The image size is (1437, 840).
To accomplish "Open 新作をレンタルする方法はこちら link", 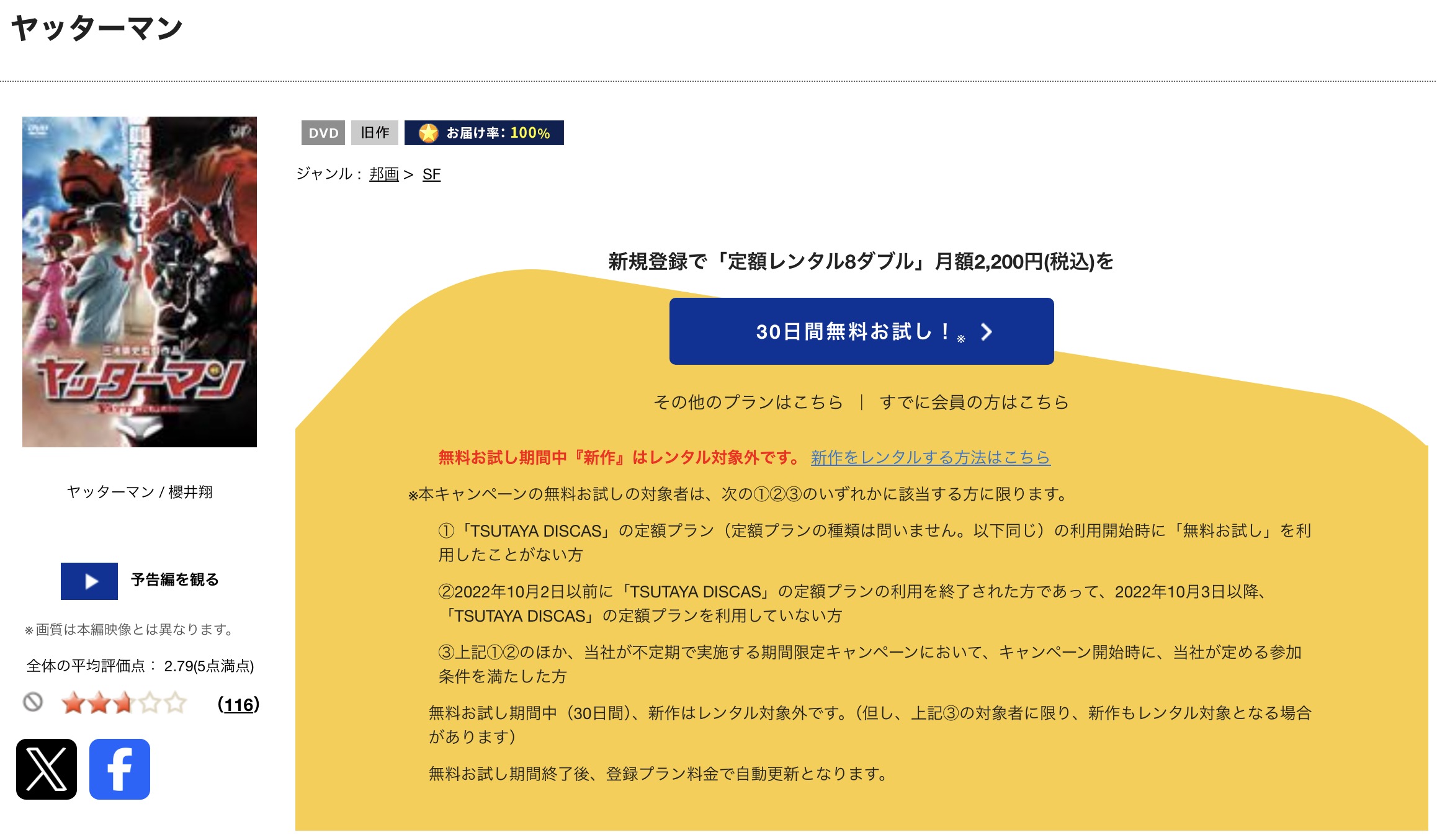I will [930, 457].
